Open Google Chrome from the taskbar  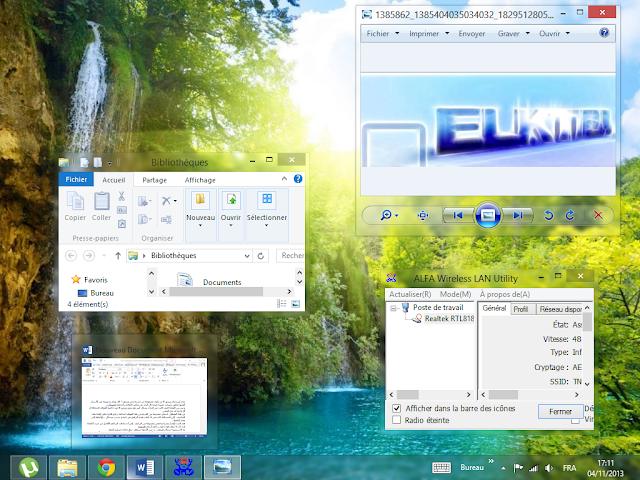[x=106, y=468]
